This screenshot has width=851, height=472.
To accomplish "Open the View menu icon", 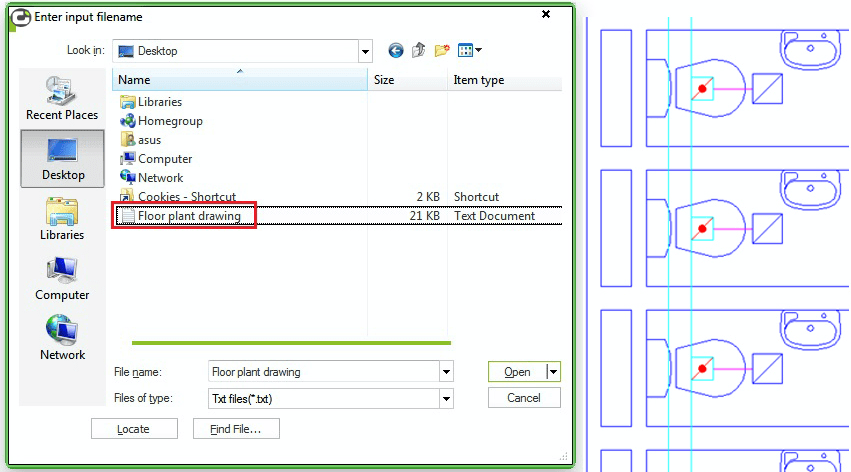I will coord(469,50).
